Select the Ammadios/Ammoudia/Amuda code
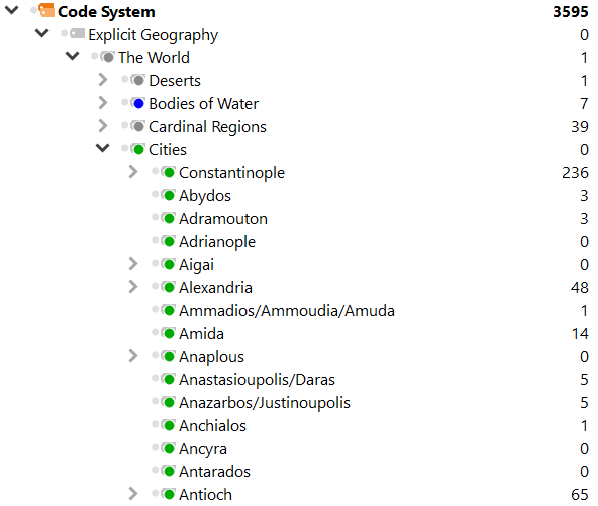 (x=287, y=311)
